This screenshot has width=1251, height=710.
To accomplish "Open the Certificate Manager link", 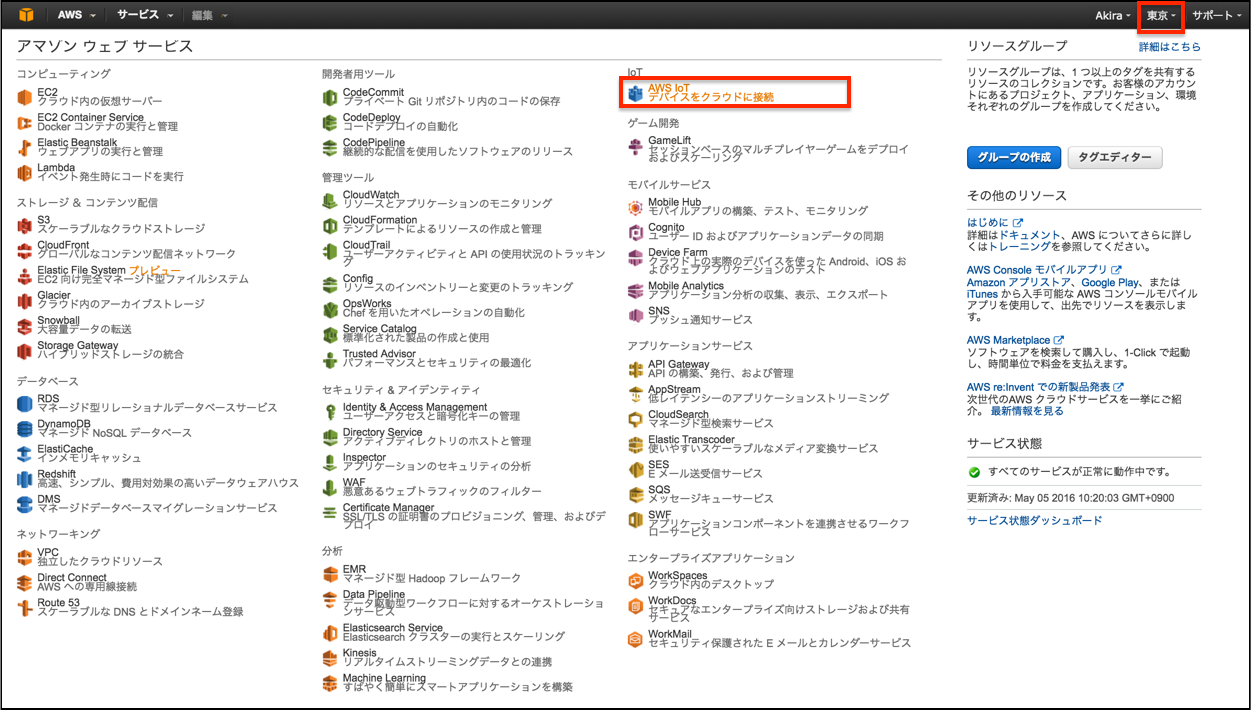I will pos(387,507).
